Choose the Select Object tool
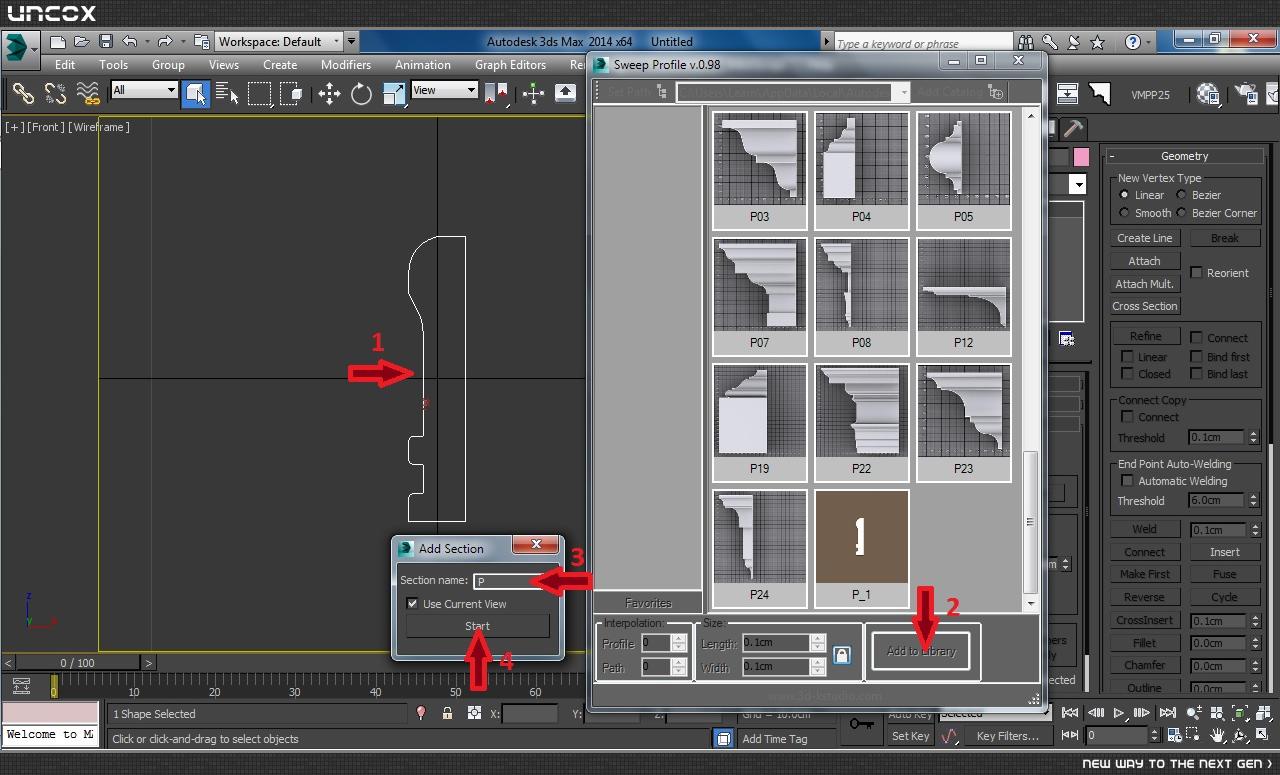This screenshot has height=775, width=1280. click(x=195, y=94)
